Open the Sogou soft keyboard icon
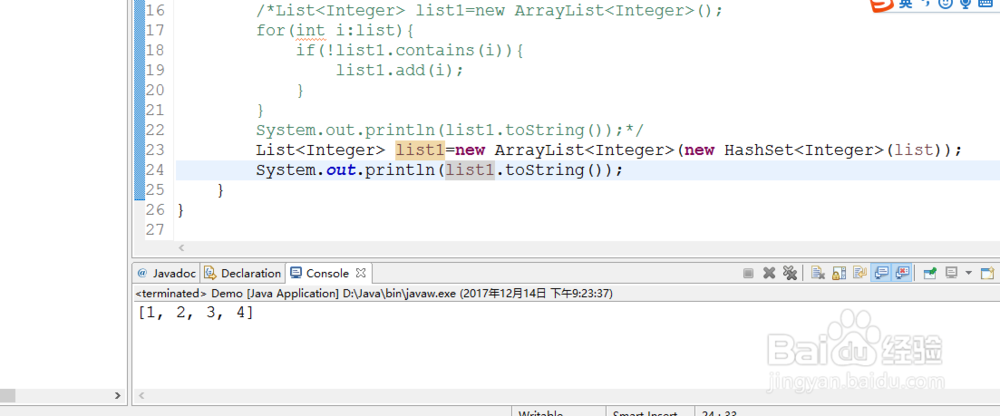 (x=985, y=3)
